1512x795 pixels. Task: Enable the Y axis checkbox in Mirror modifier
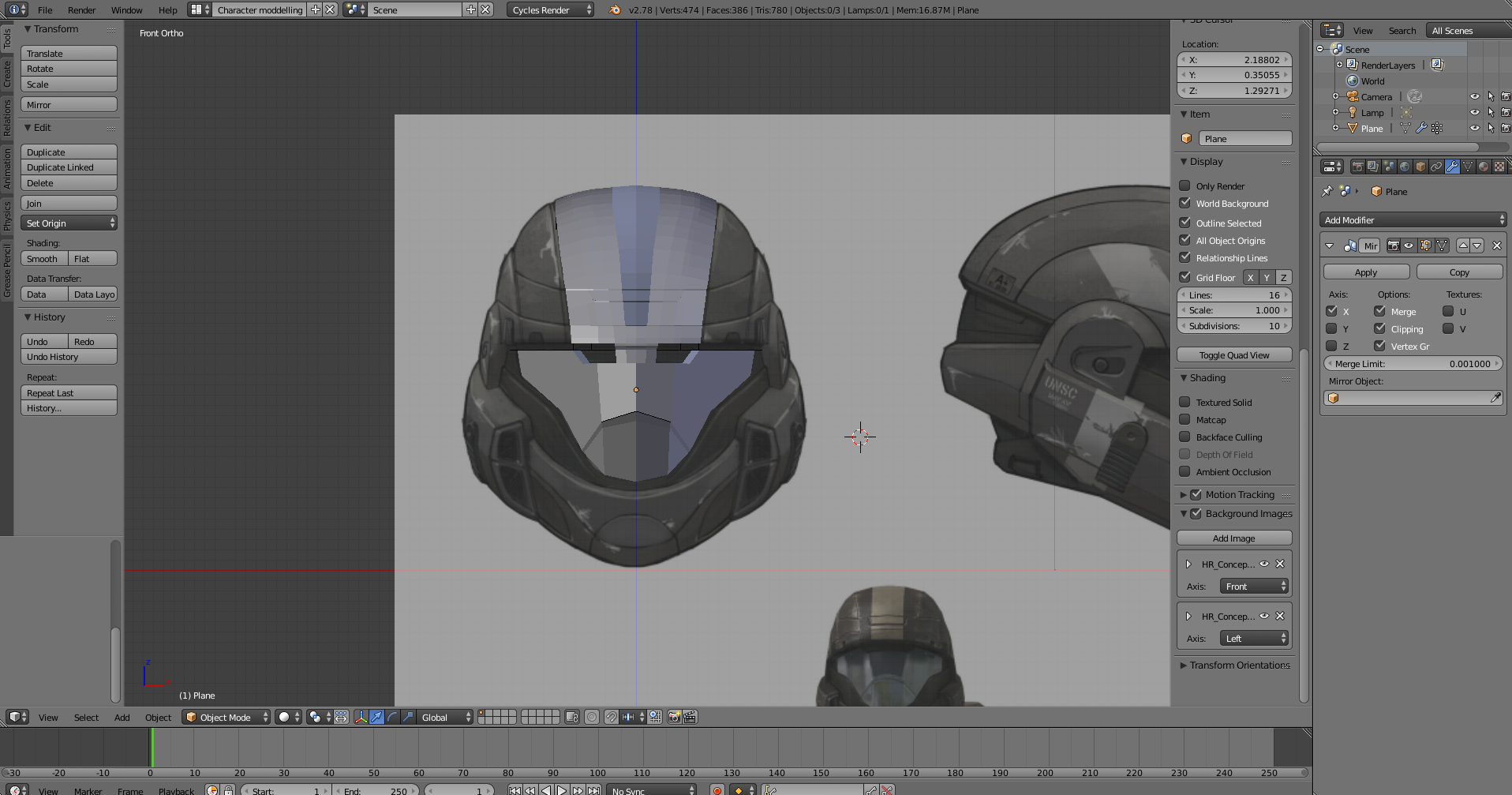coord(1331,328)
